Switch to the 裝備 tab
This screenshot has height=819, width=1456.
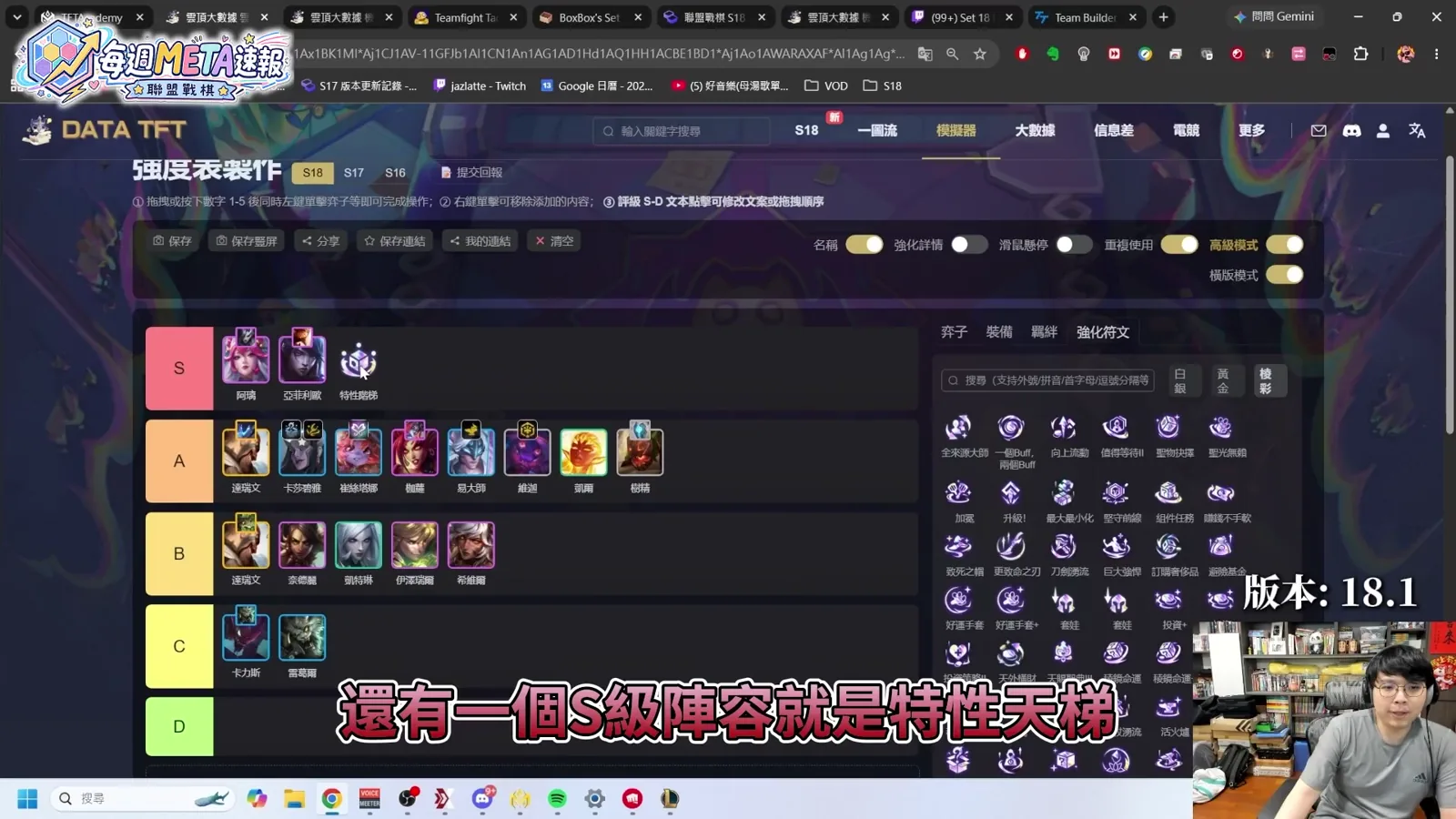[x=999, y=332]
